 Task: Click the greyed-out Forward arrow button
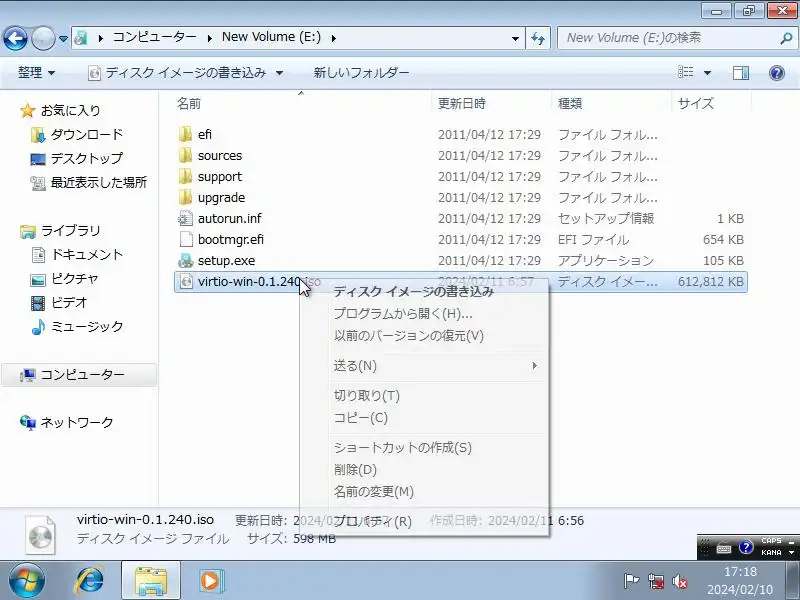(x=43, y=38)
